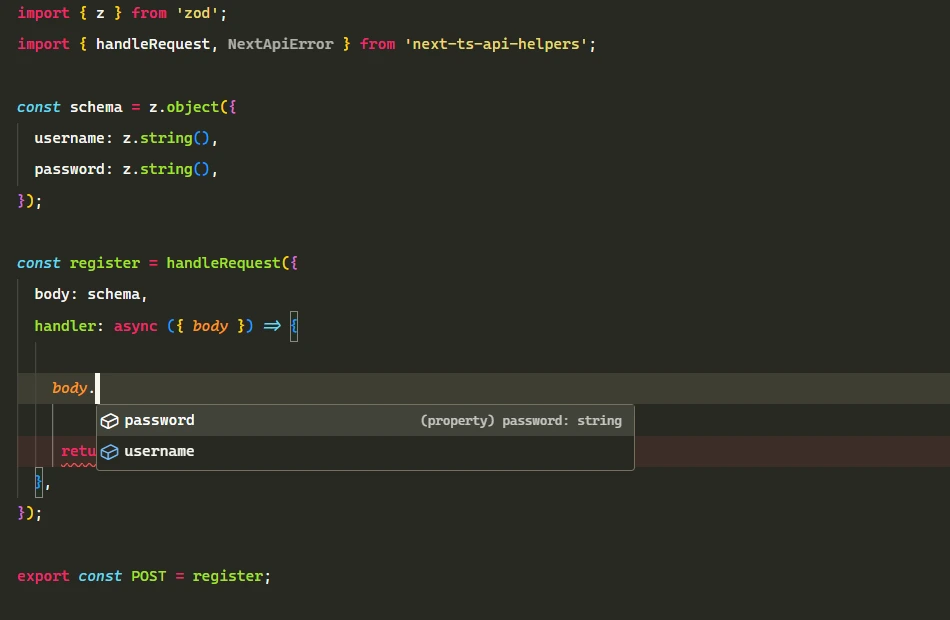950x620 pixels.
Task: Click the body. text at the cursor
Action: [x=71, y=388]
